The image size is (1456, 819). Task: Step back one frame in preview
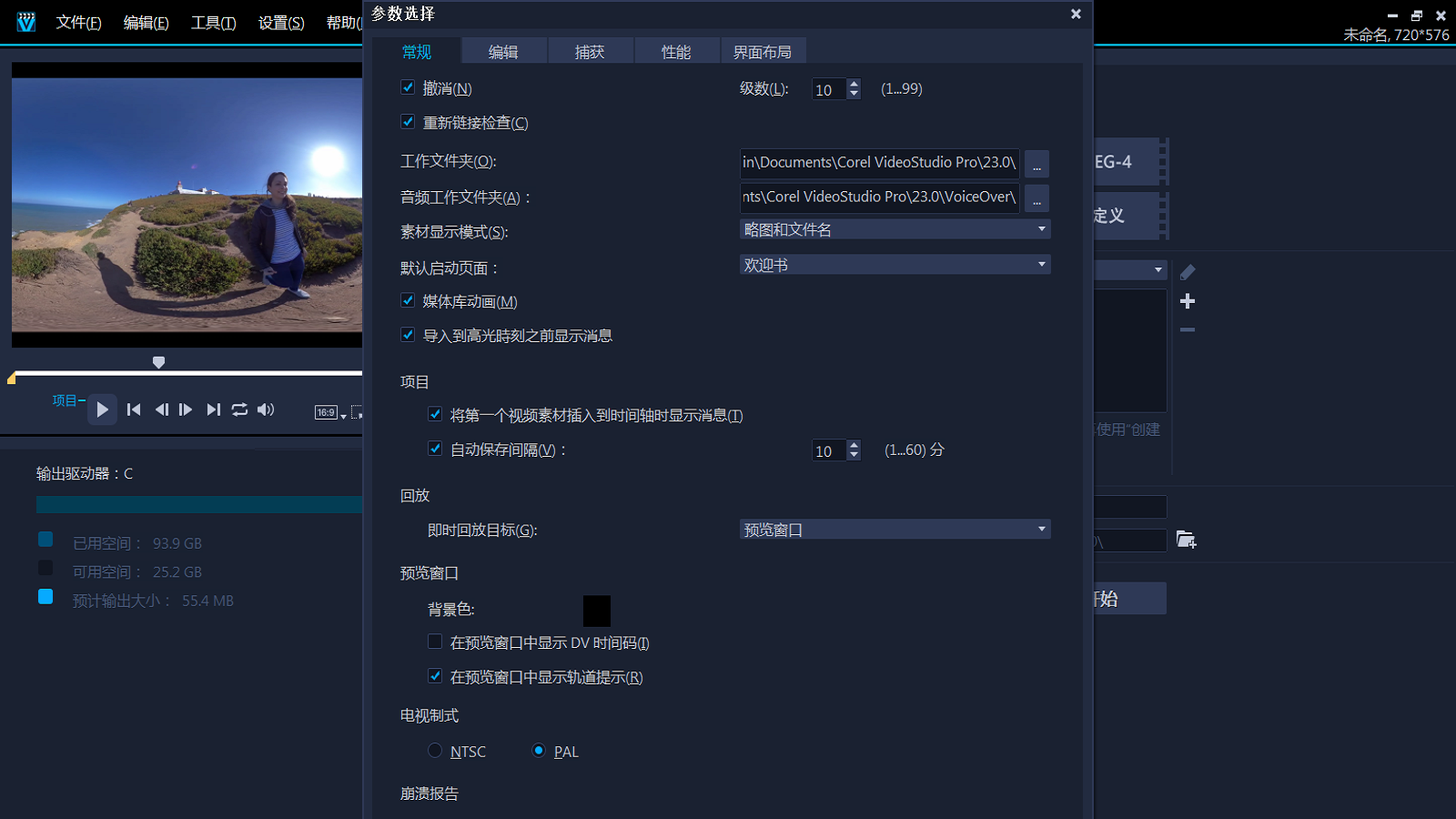(x=161, y=409)
